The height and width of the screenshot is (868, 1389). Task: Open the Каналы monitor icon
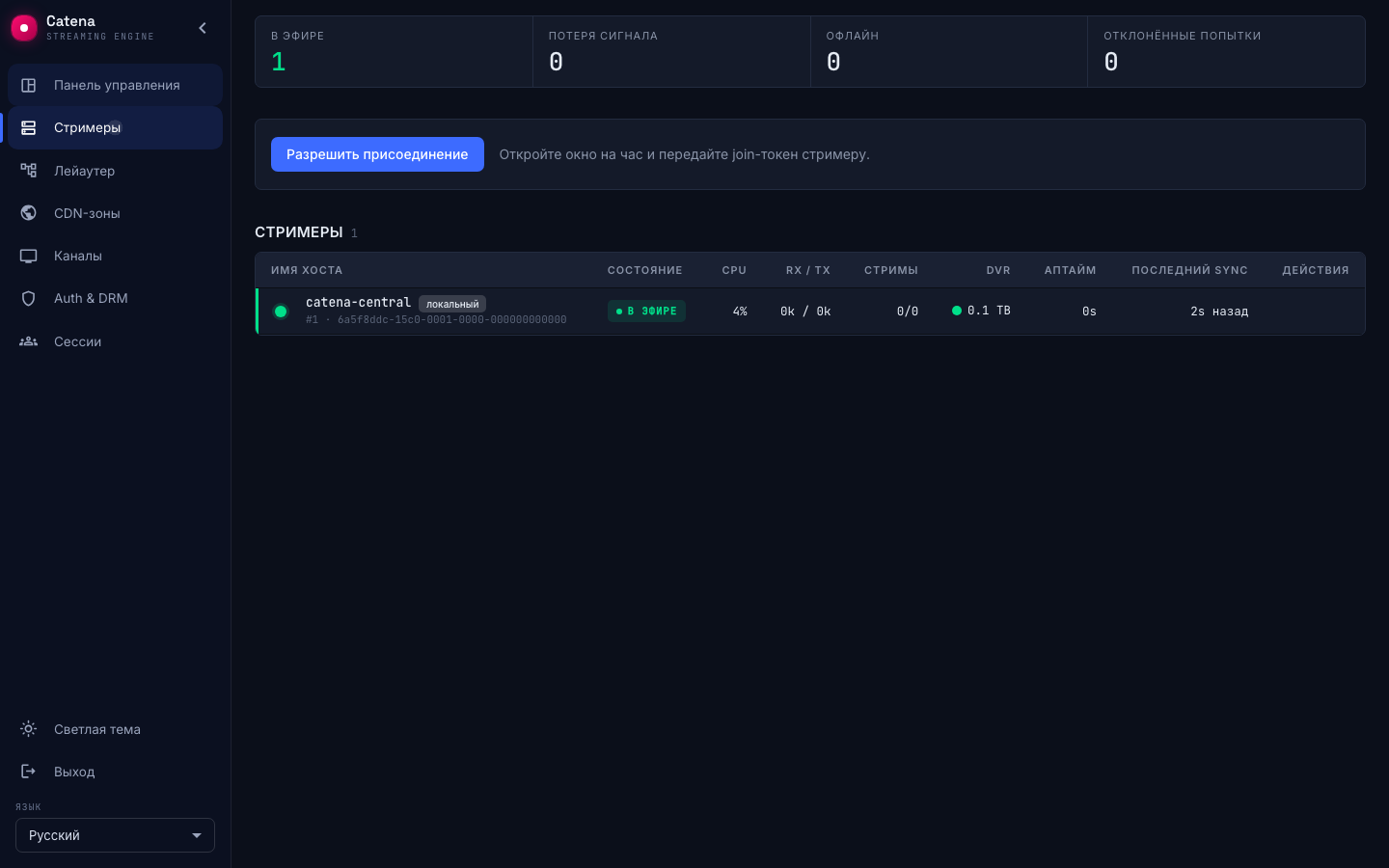29,256
